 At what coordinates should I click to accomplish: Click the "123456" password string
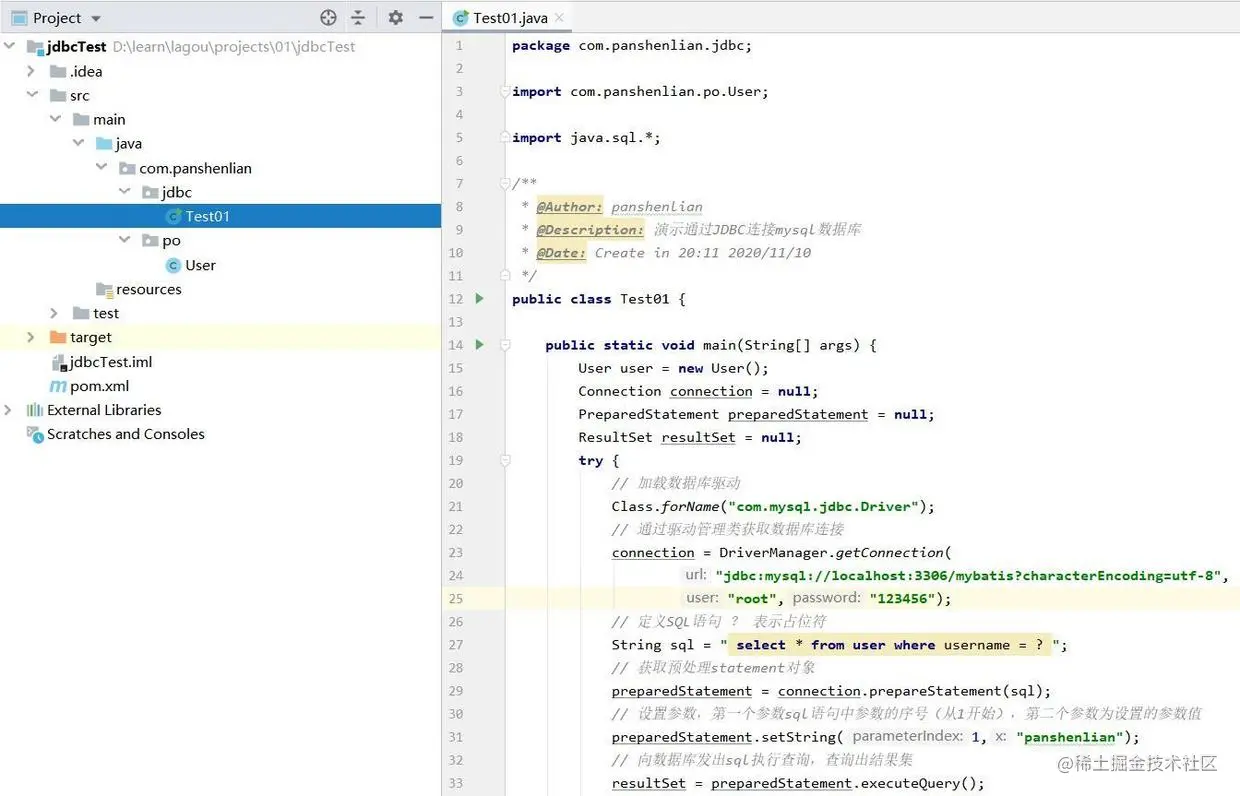point(902,598)
